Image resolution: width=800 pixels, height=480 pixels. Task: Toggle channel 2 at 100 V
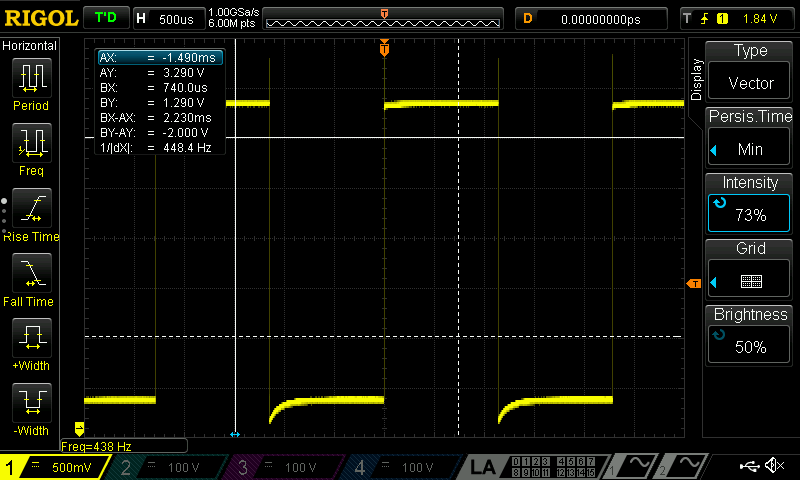[x=168, y=467]
